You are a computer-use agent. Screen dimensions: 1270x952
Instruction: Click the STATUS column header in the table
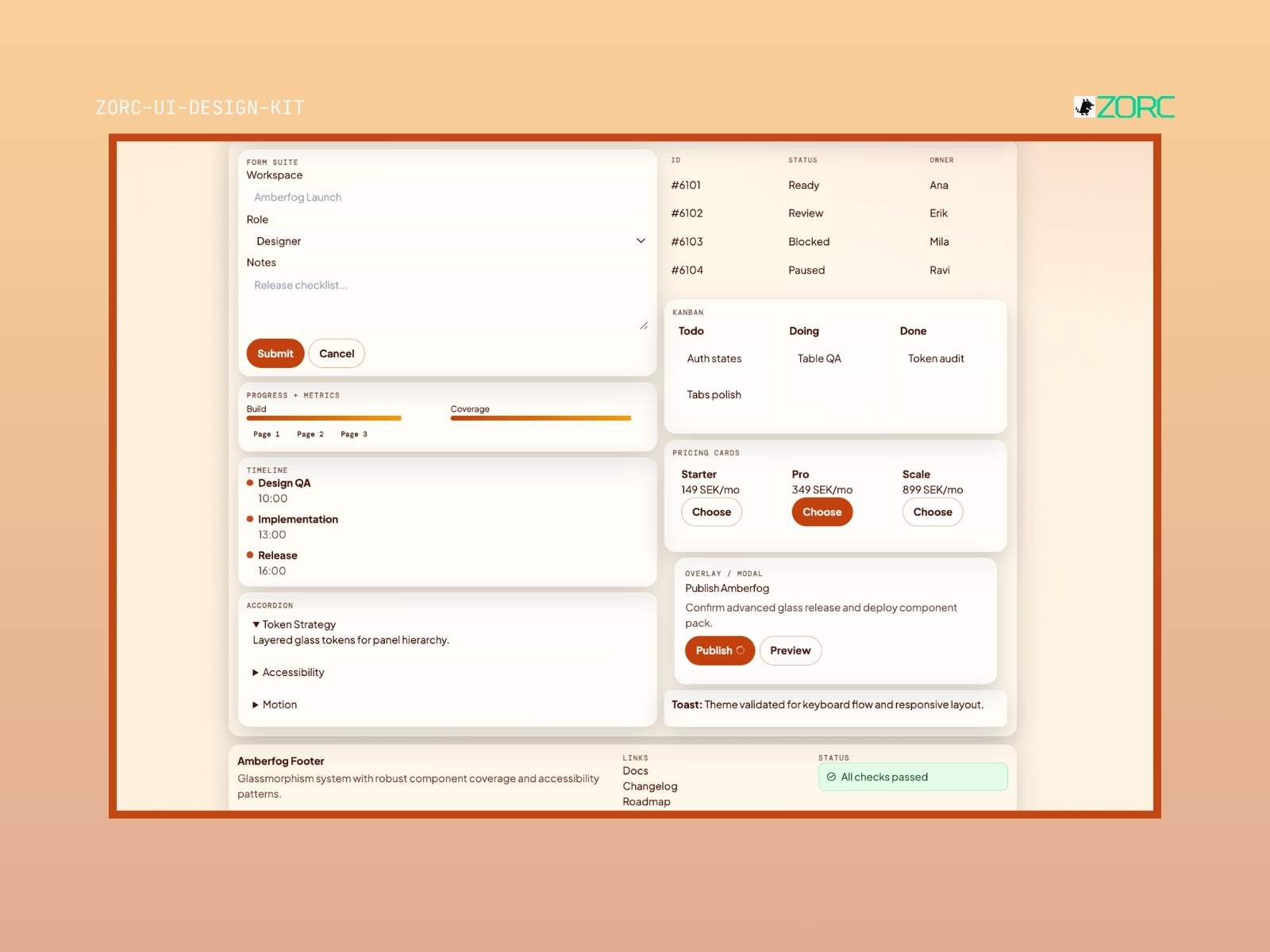802,160
